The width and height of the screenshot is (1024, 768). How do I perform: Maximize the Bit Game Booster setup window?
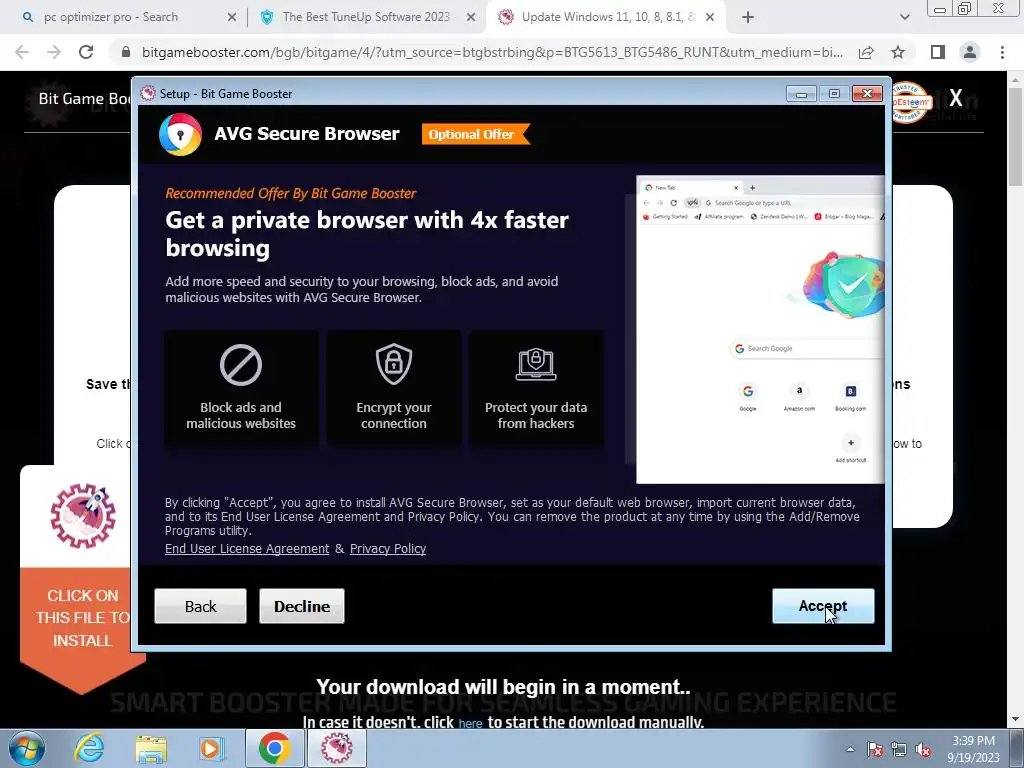tap(834, 94)
